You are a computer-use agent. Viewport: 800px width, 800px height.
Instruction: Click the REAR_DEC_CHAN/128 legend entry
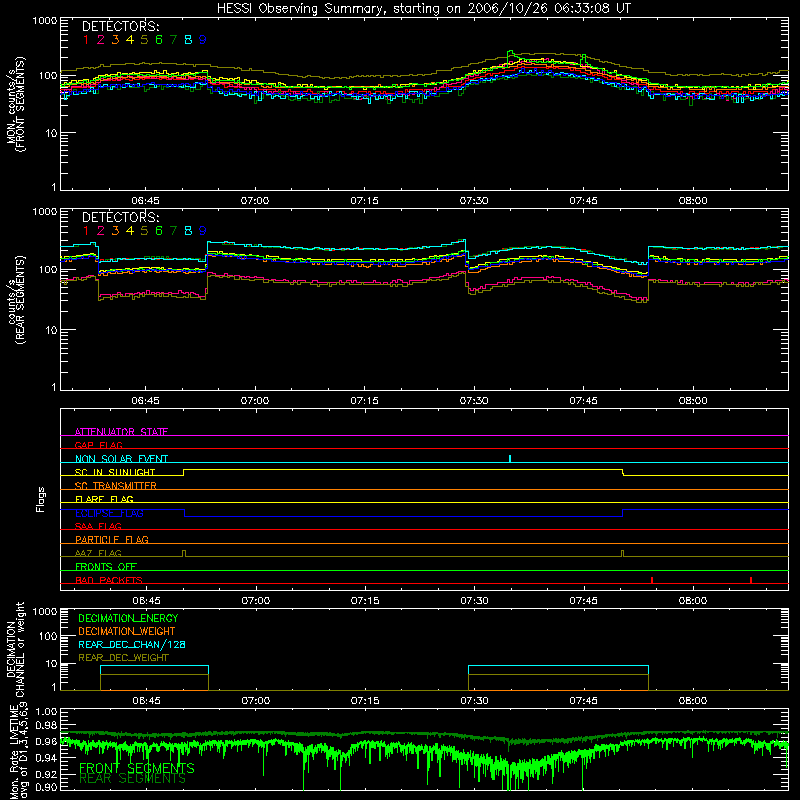(x=132, y=644)
